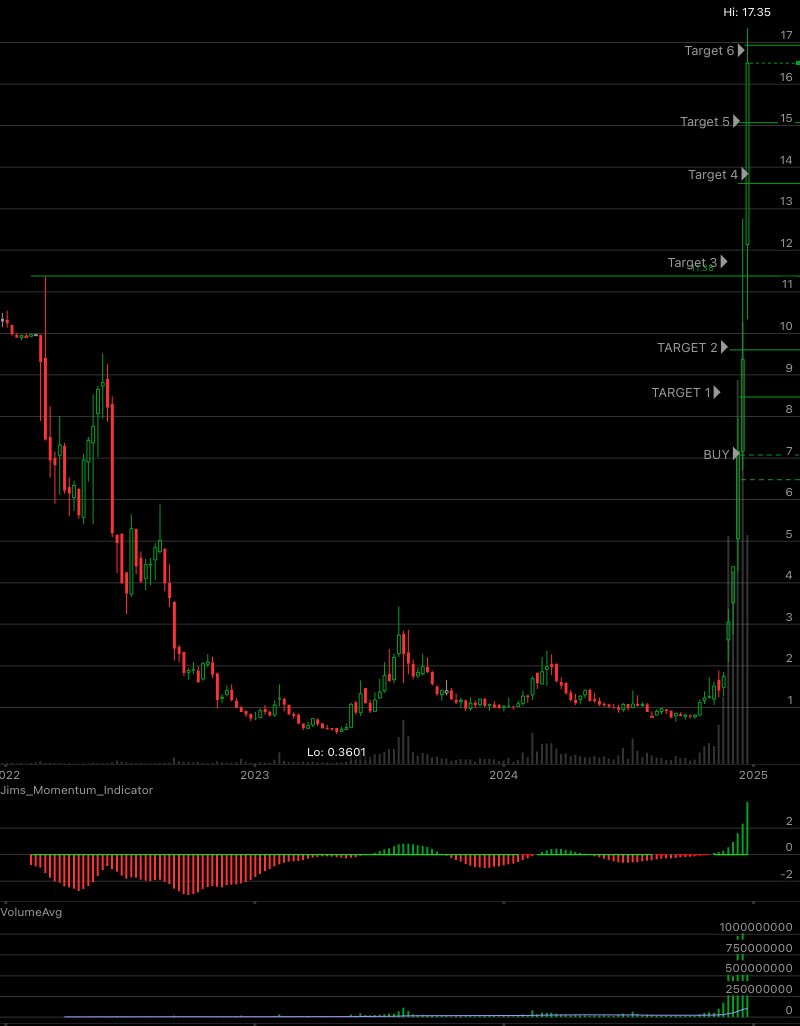Click the price axis value 7
The image size is (800, 1026).
pos(789,451)
